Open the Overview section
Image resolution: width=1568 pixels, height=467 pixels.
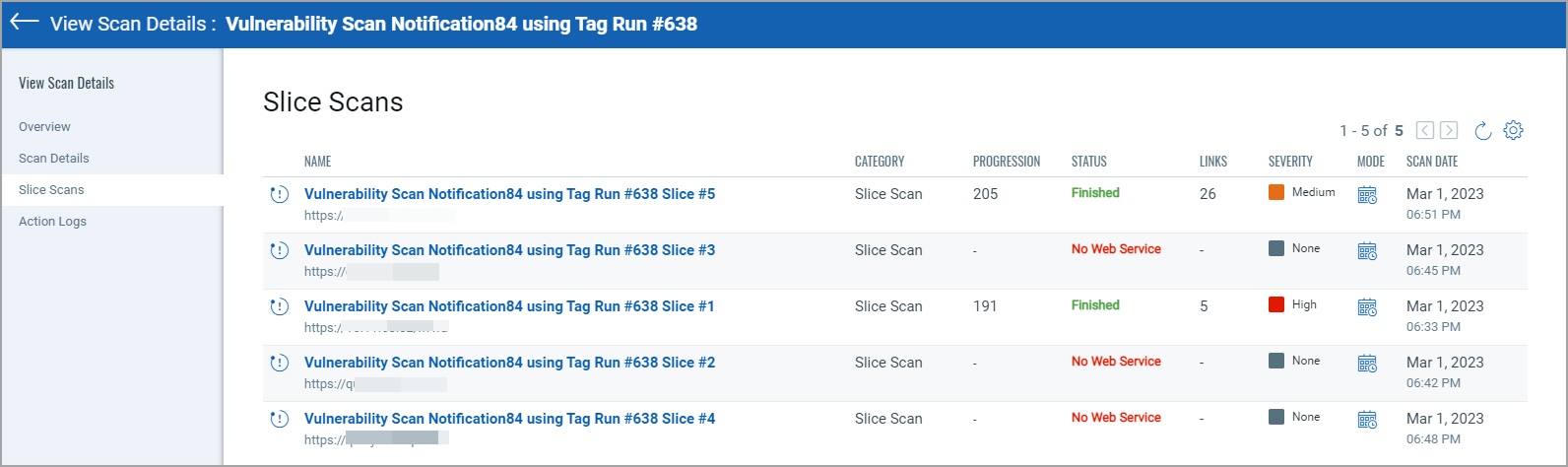coord(44,126)
